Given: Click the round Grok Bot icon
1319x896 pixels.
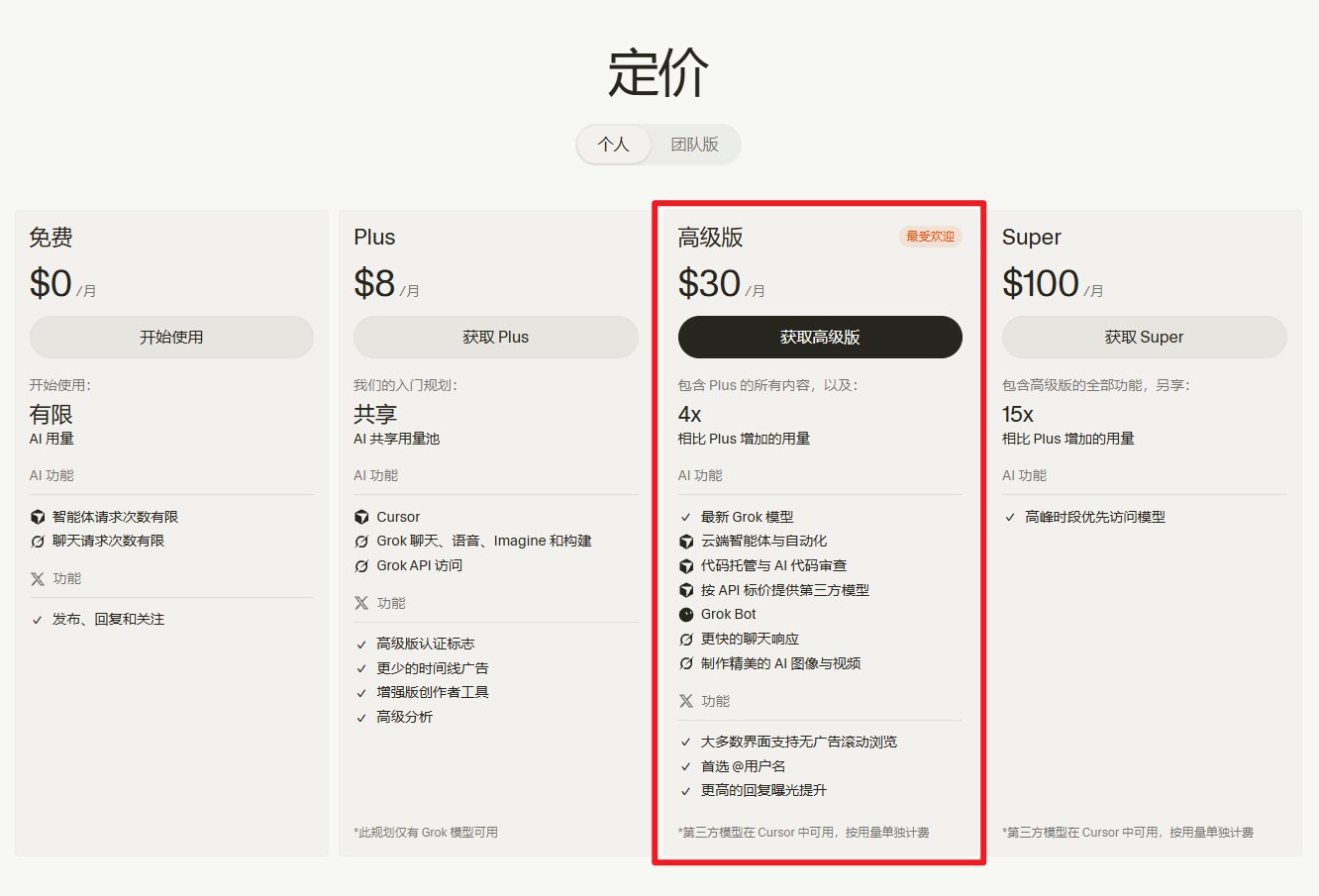Looking at the screenshot, I should [686, 615].
